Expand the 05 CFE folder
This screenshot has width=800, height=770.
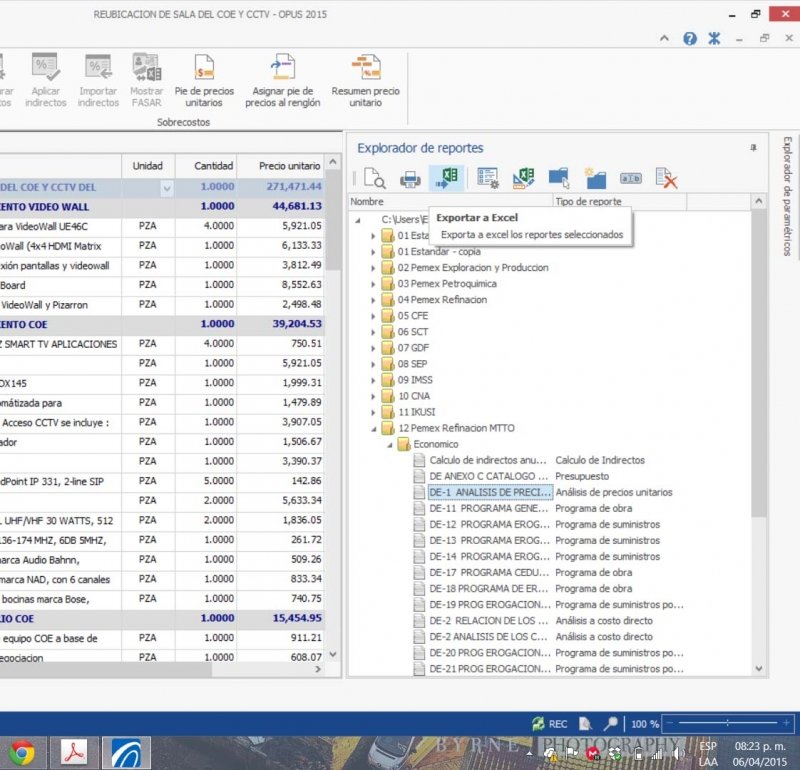tap(374, 316)
